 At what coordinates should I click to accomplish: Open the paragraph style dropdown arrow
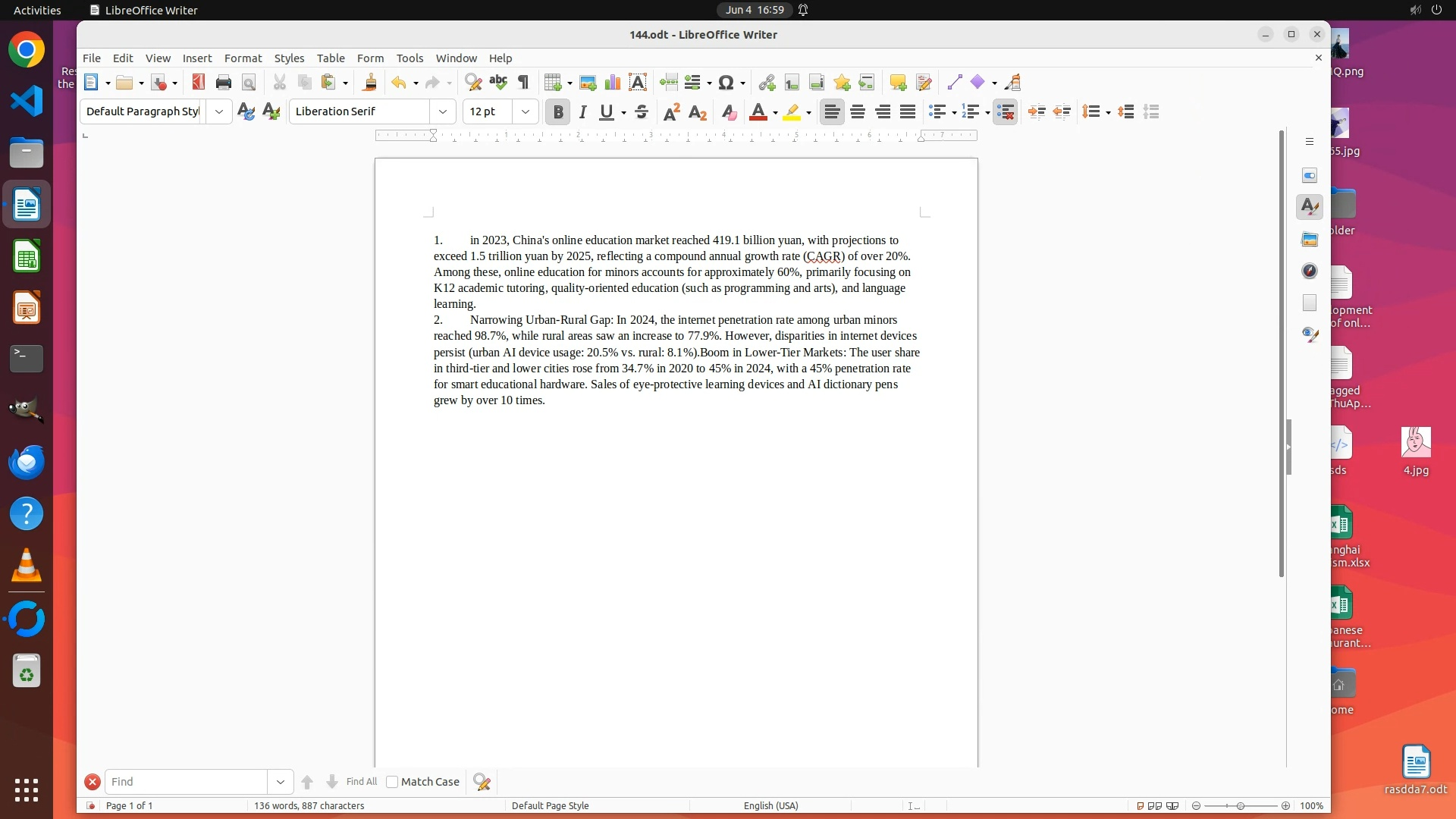[x=219, y=111]
